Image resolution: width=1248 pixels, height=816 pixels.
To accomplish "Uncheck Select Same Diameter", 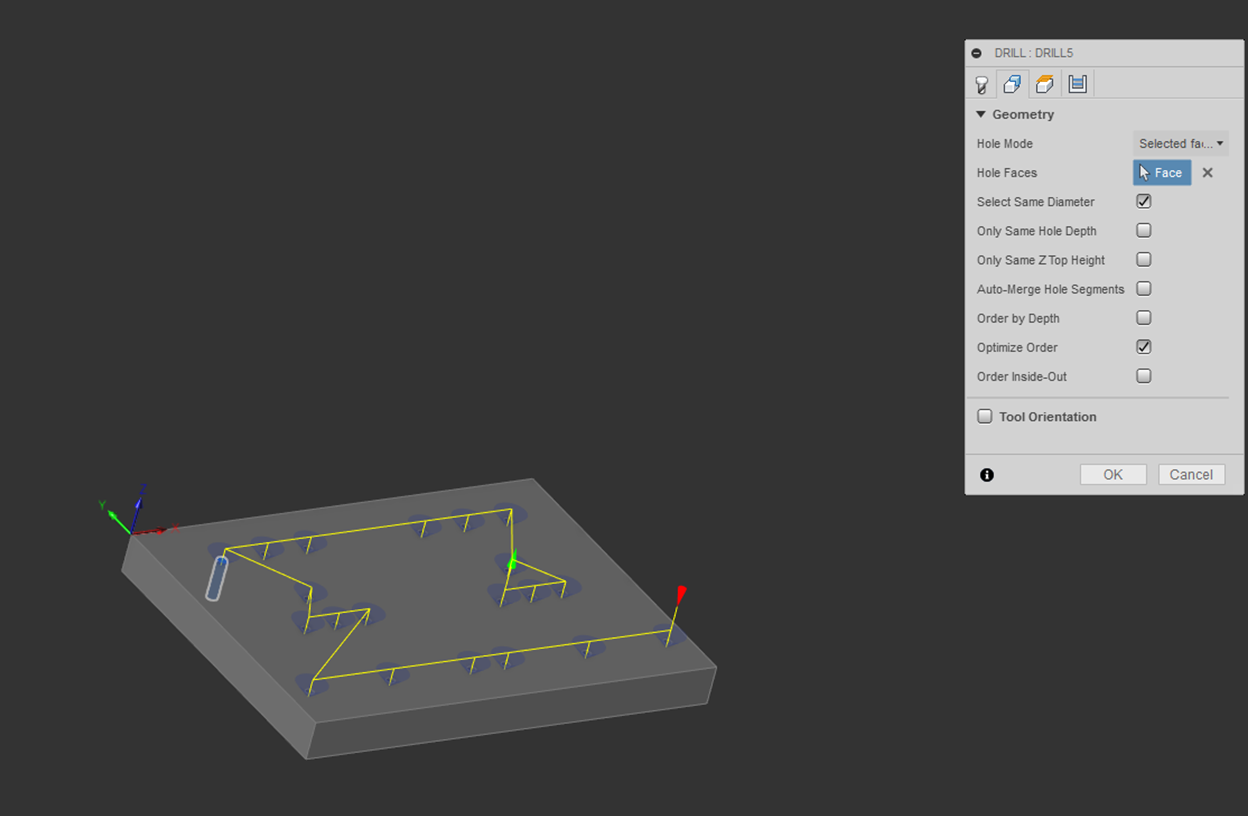I will click(x=1144, y=202).
